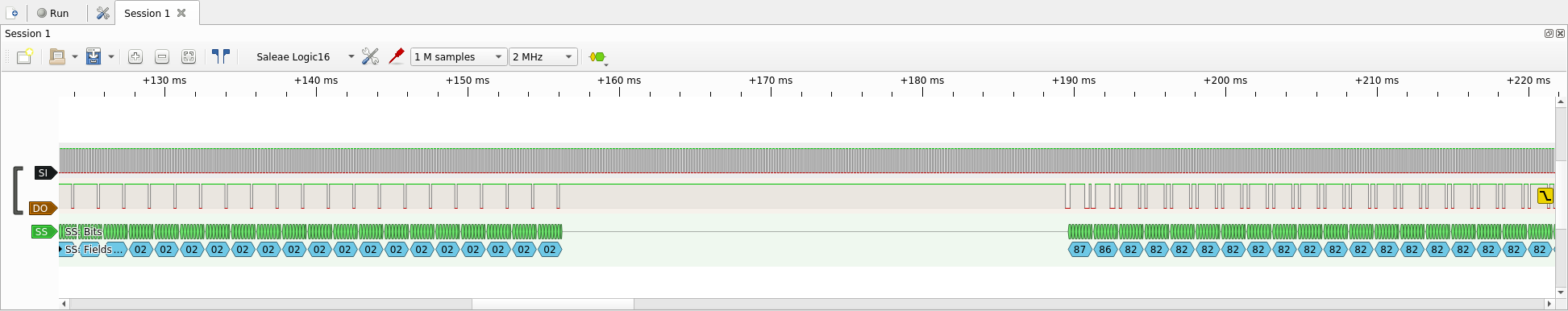The image size is (1568, 311).
Task: Expand the open file dropdown arrow
Action: coord(75,56)
